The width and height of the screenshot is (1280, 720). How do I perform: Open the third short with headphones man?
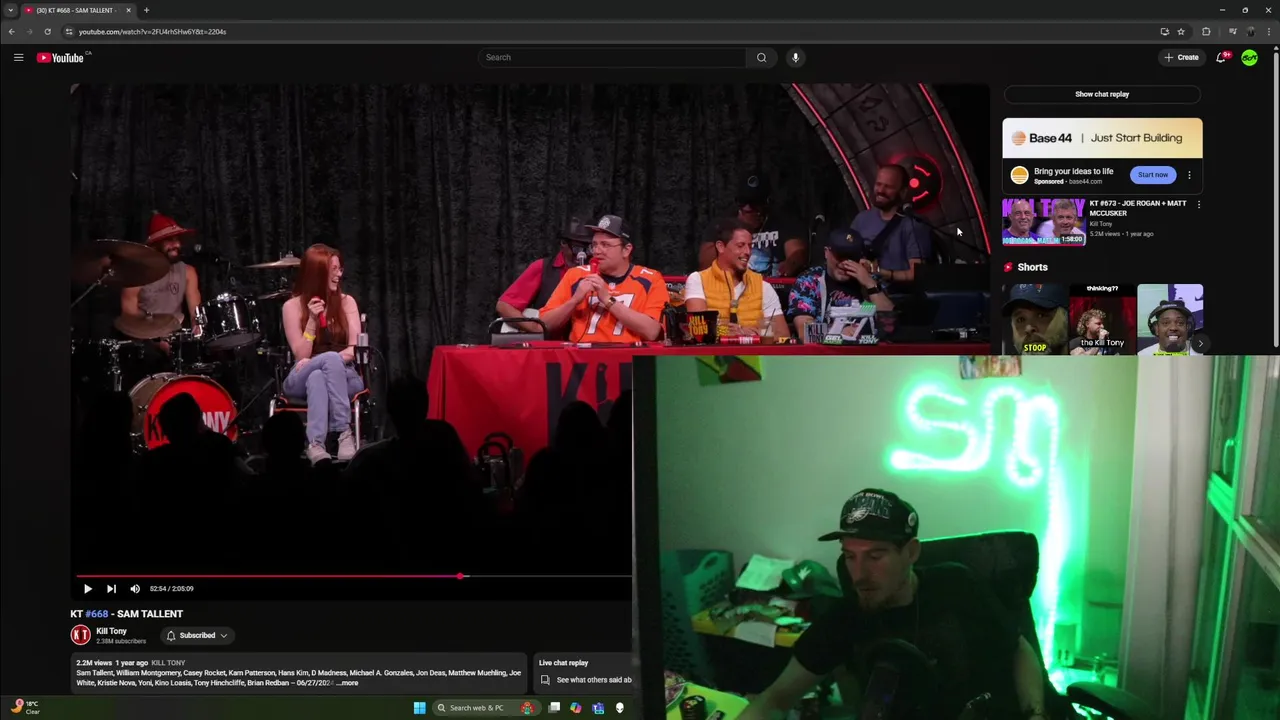1170,318
